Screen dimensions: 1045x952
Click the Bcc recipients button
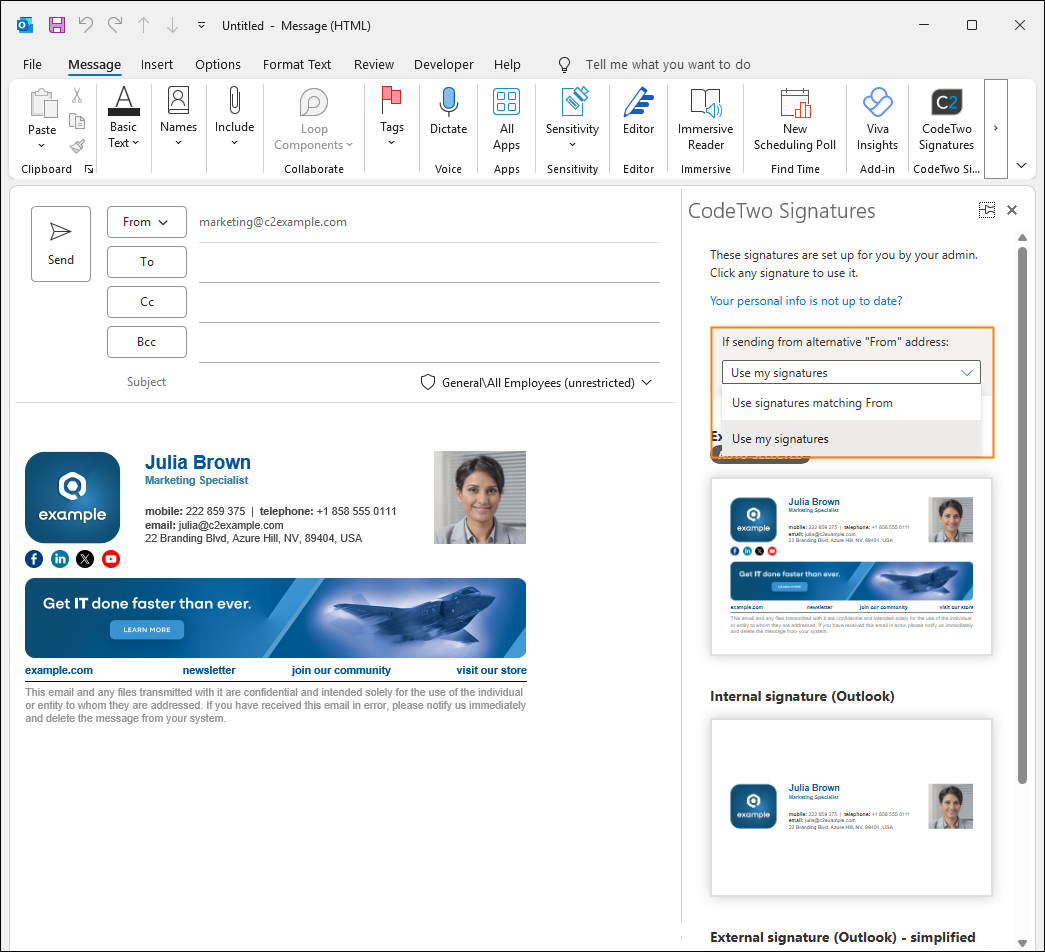point(147,342)
